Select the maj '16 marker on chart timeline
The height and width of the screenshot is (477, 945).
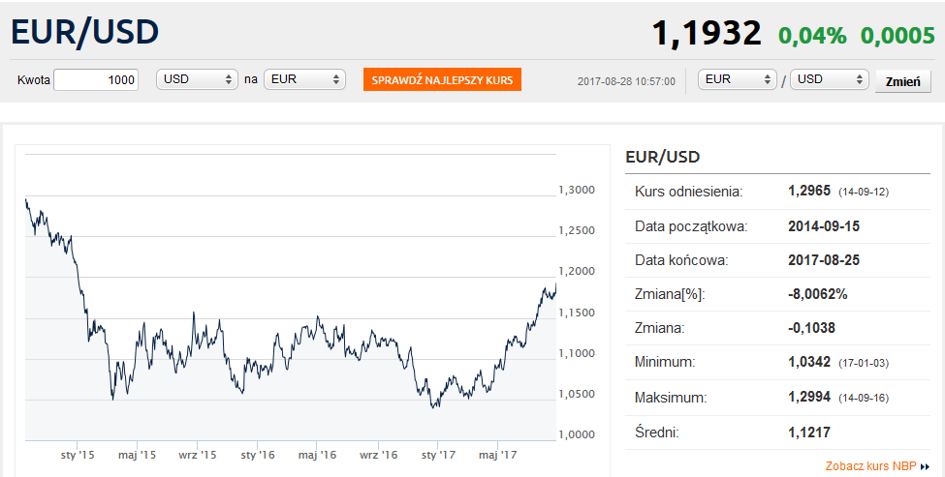(317, 454)
